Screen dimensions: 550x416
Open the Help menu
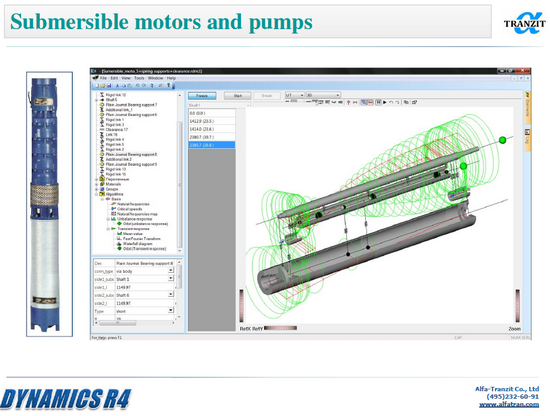171,78
